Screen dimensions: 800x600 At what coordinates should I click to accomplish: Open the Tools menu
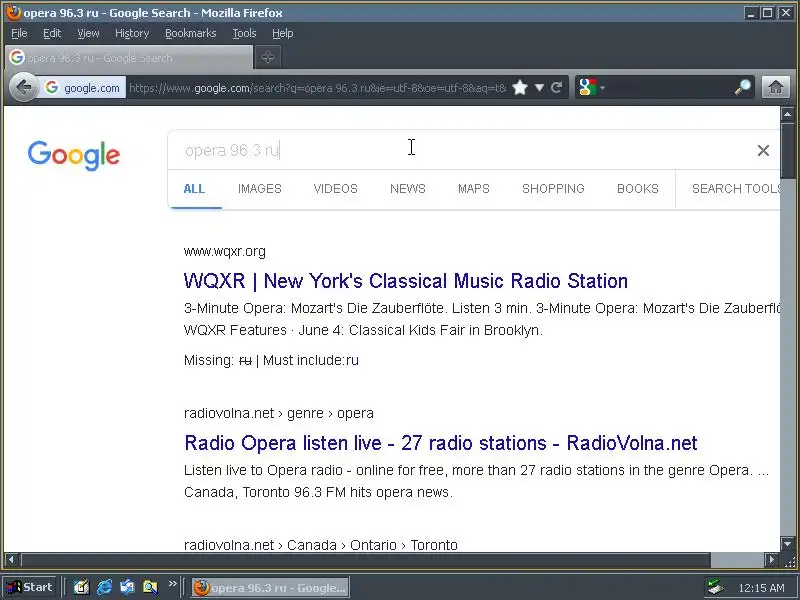click(x=244, y=33)
